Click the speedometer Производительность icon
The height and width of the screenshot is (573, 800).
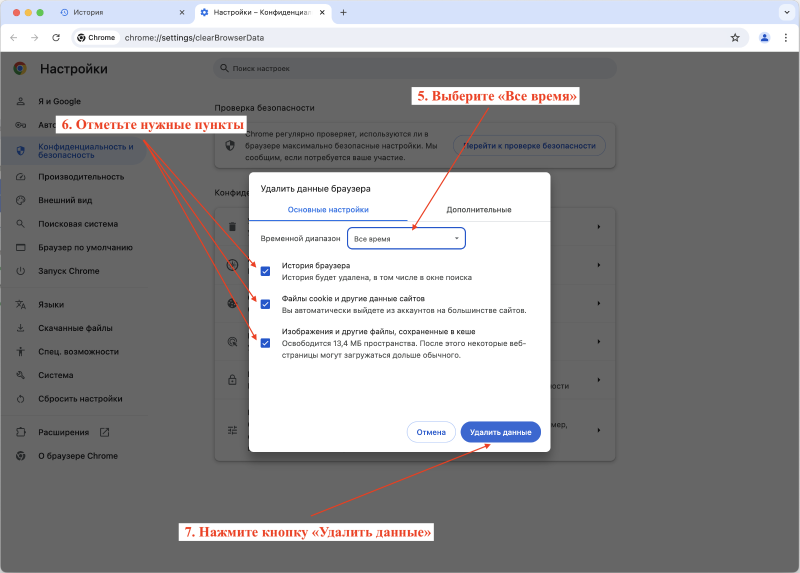[20, 177]
